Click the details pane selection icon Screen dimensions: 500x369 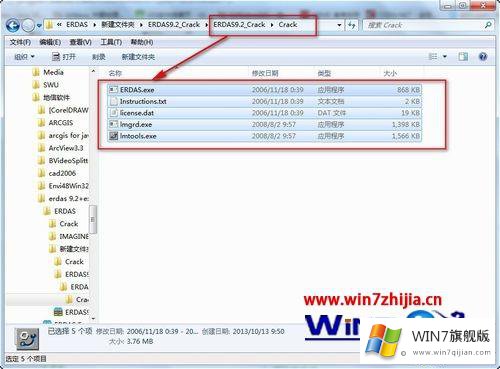[28, 339]
